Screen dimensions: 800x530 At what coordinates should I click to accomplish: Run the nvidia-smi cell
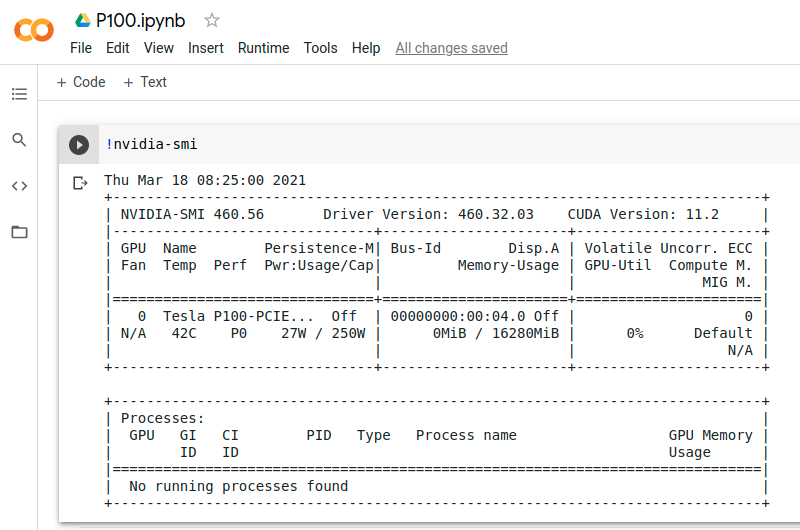[x=79, y=145]
